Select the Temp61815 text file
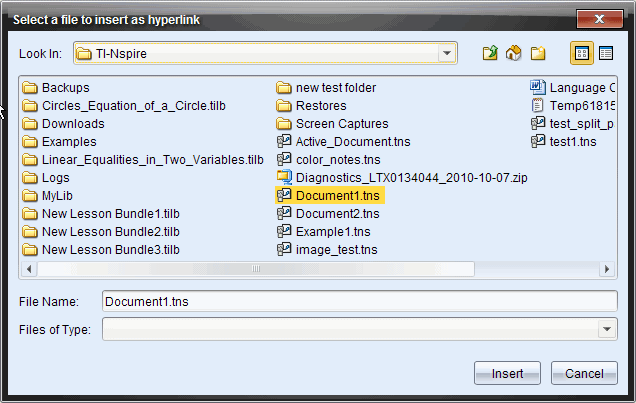Viewport: 636px width, 403px height. (581, 106)
